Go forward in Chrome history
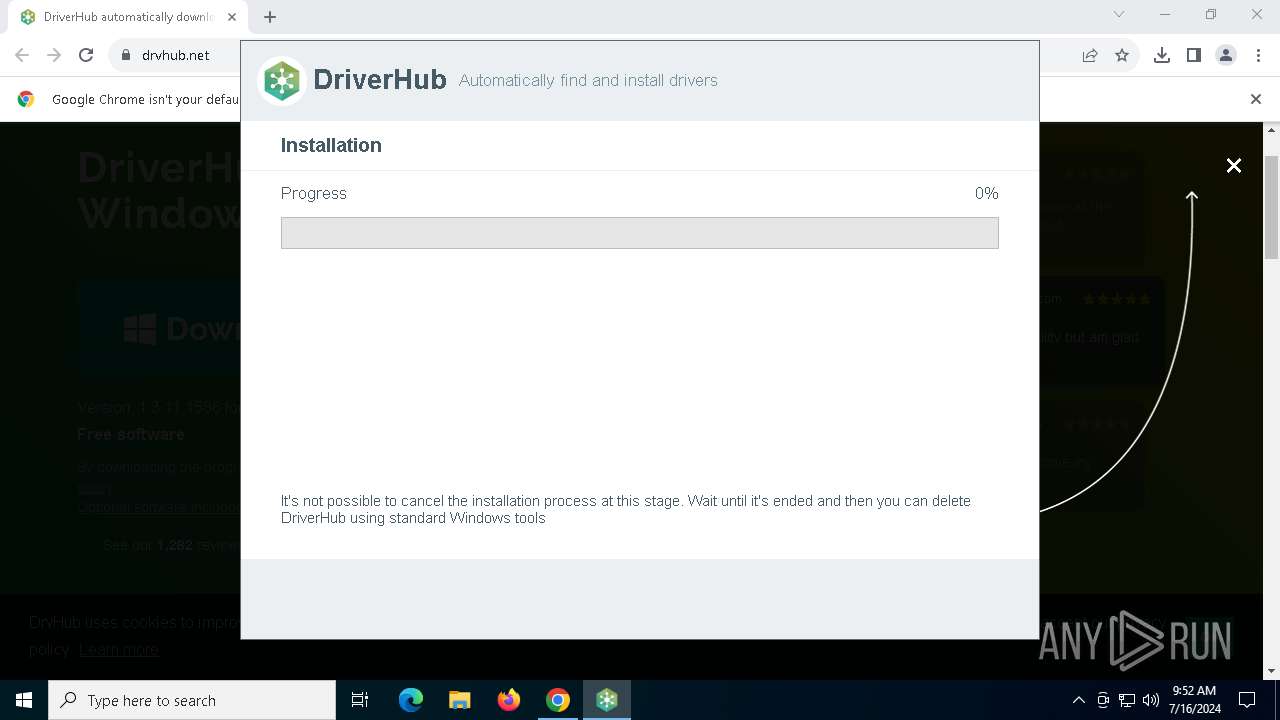The height and width of the screenshot is (720, 1280). (x=54, y=55)
